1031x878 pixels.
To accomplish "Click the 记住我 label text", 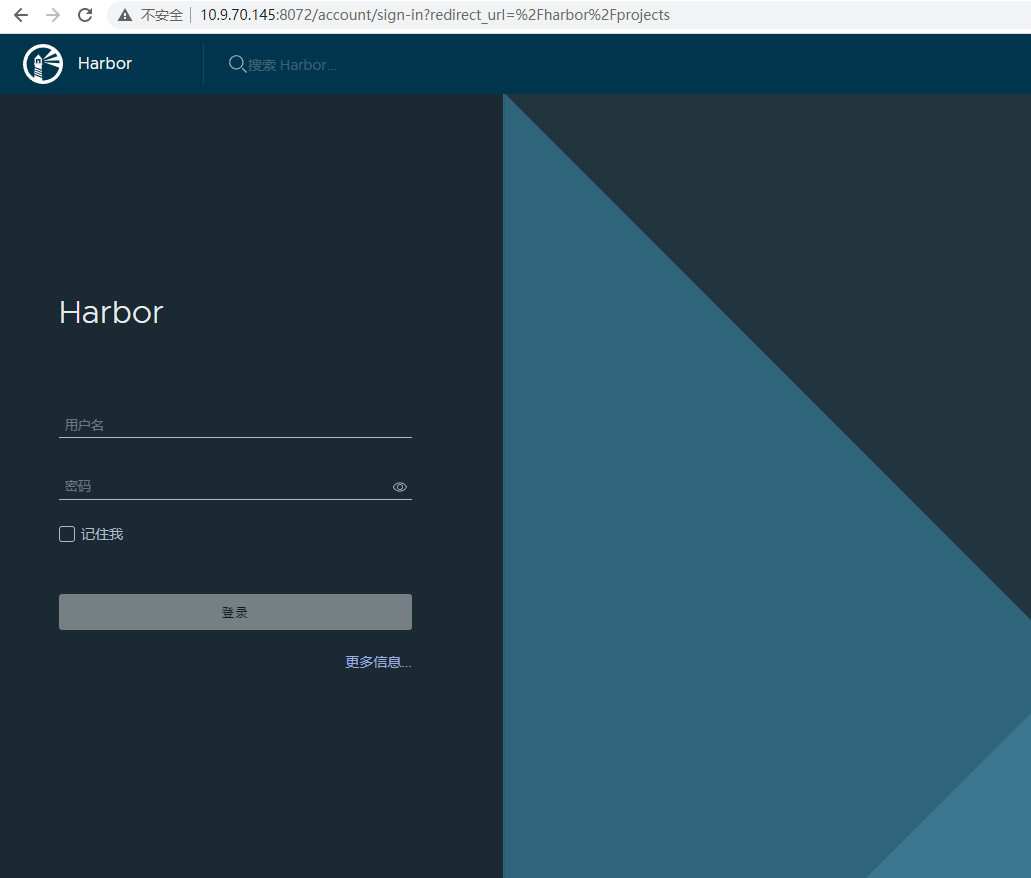I will click(x=102, y=534).
